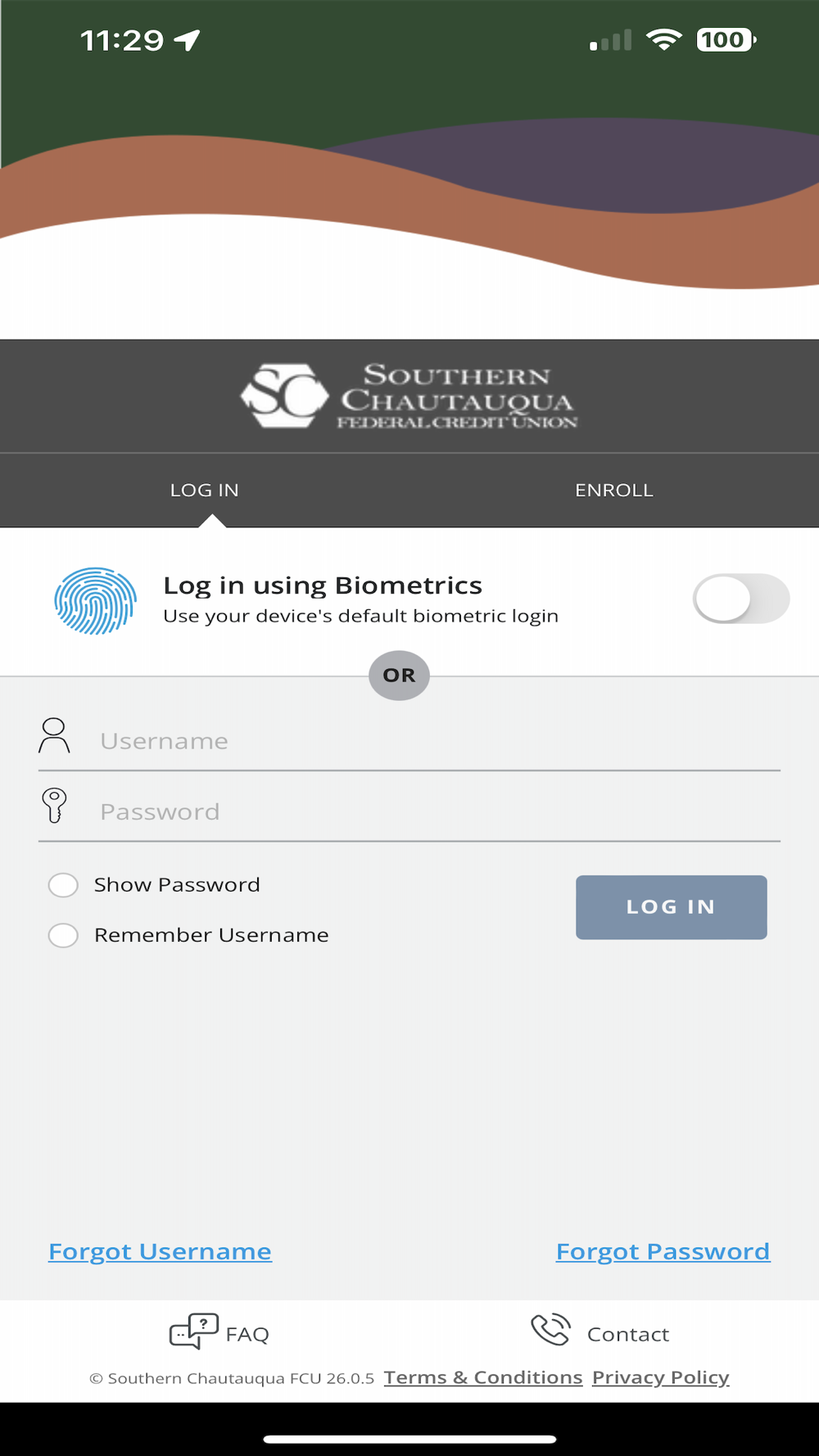This screenshot has width=819, height=1456.
Task: Enable the Remember Username option
Action: 63,935
